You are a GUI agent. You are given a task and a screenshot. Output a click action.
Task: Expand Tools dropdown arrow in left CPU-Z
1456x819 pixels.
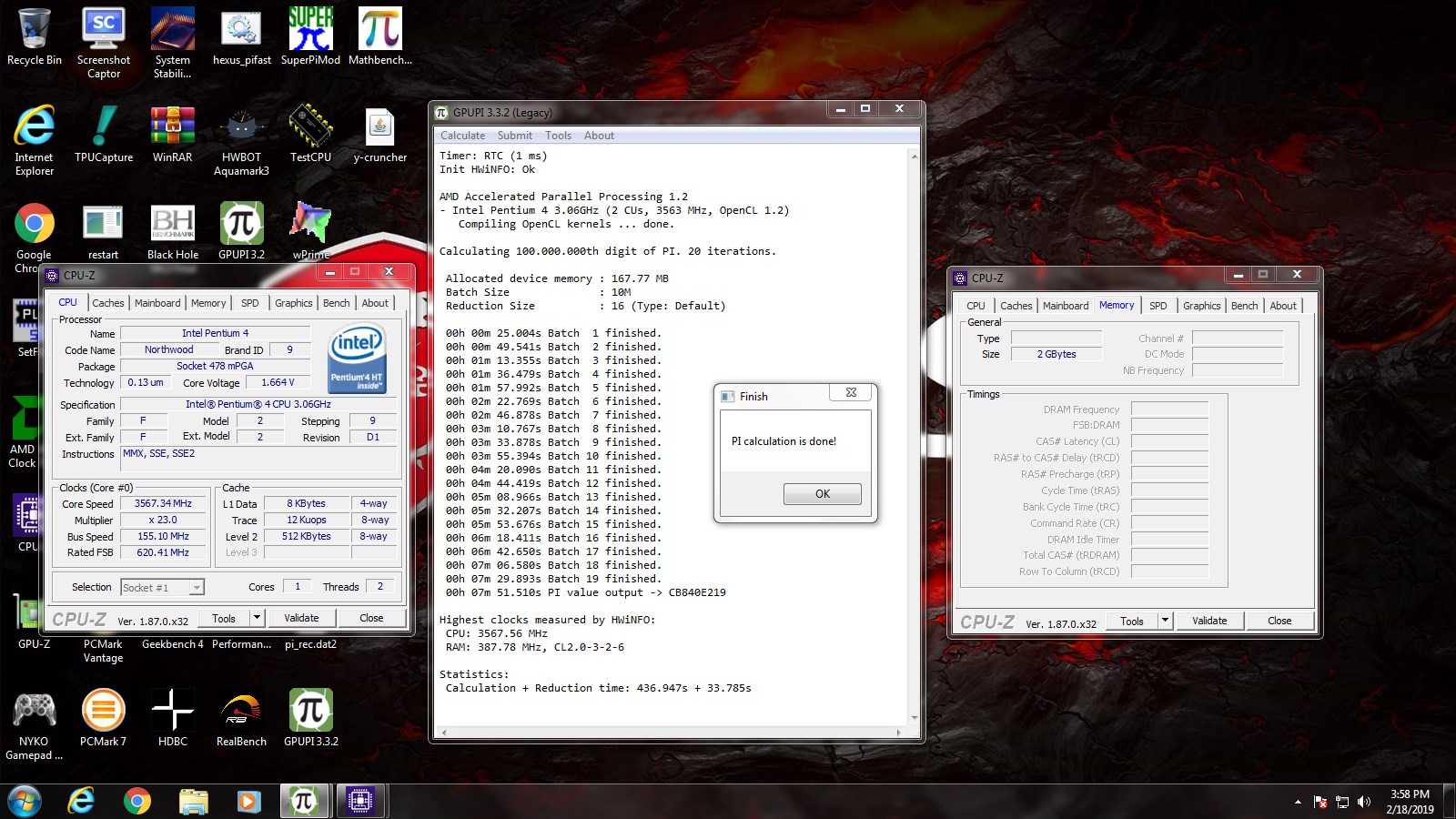257,618
